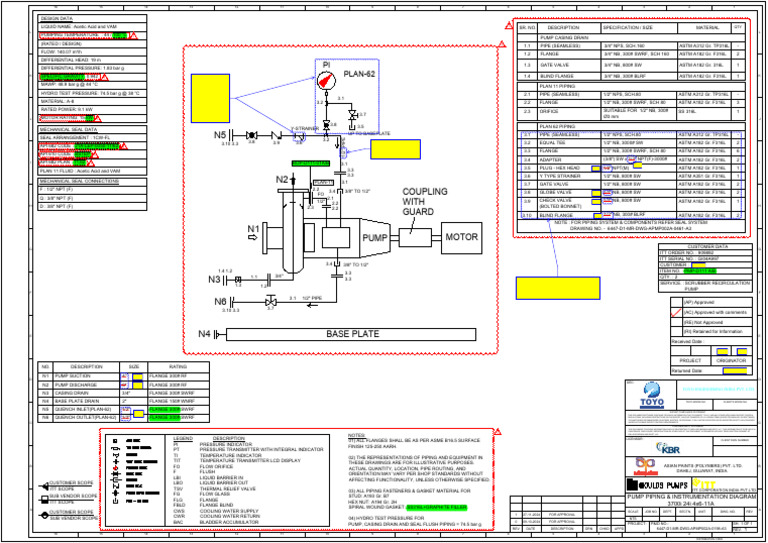Screen dimensions: 768x543
Task: Click THERMAL RELIEF VALVE legend entry
Action: pyautogui.click(x=227, y=489)
